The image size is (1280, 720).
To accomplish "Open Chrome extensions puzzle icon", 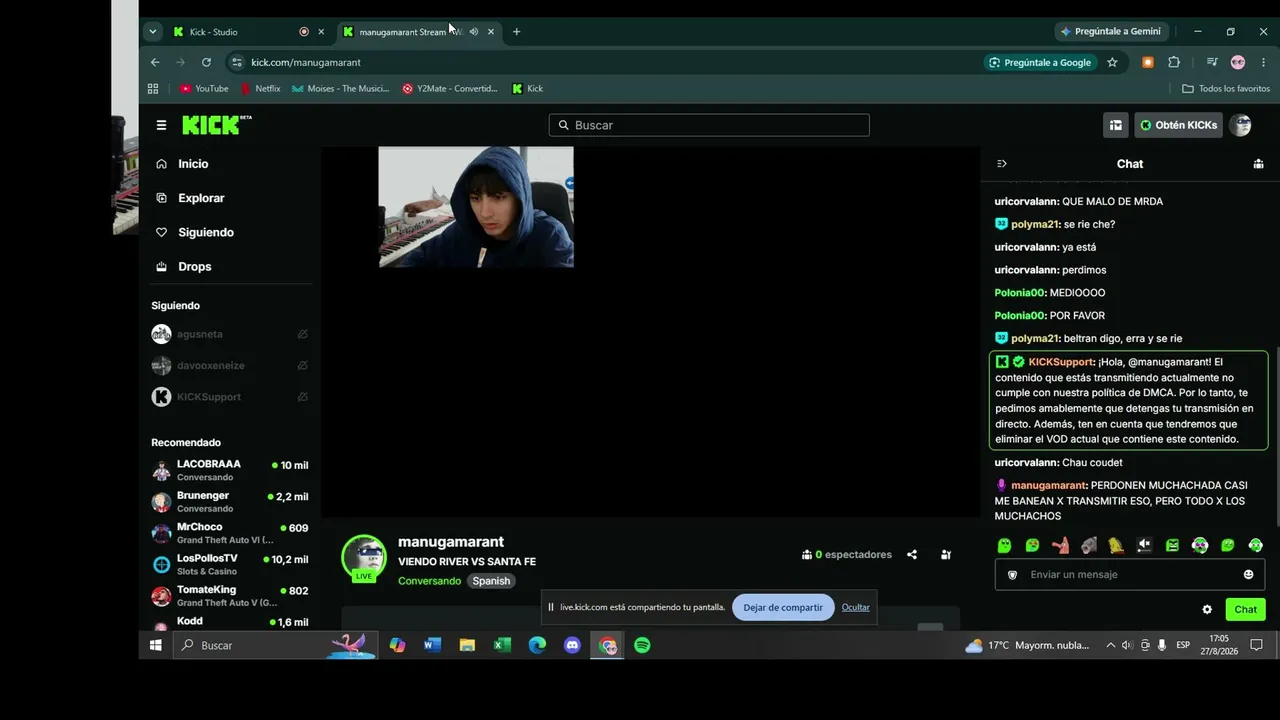I will (x=1174, y=62).
